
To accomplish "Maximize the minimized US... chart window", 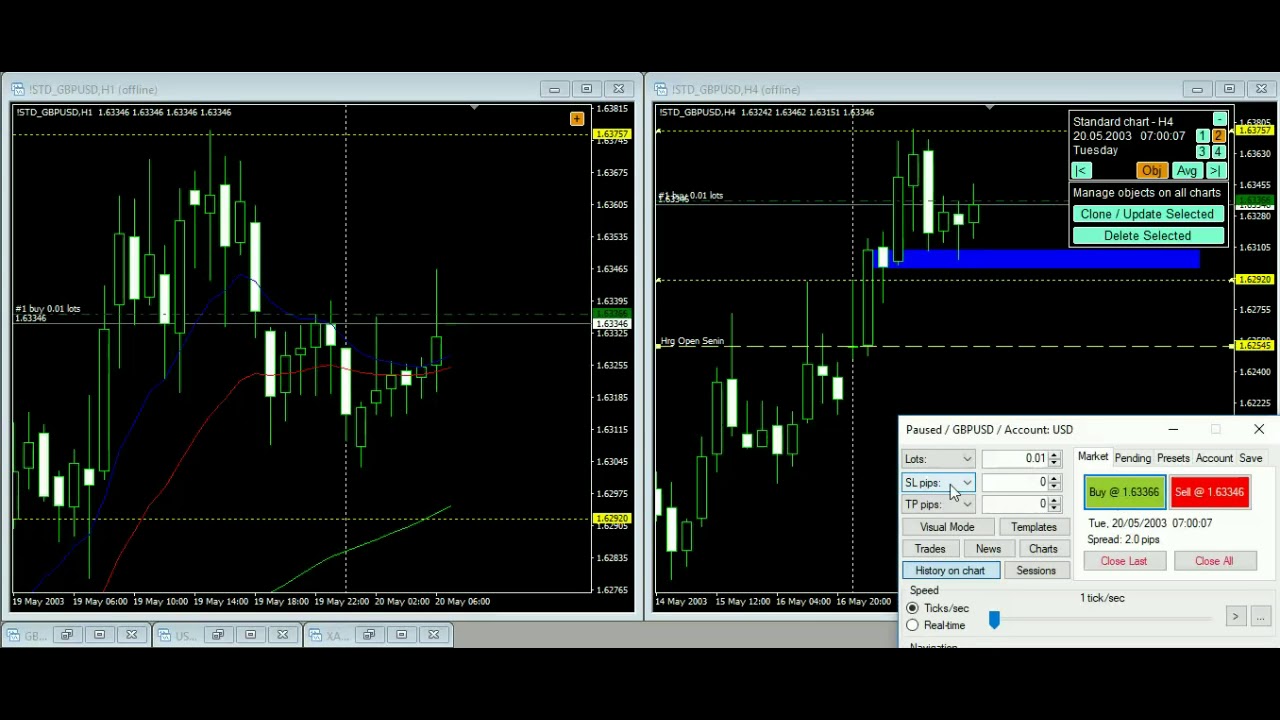I will (250, 635).
